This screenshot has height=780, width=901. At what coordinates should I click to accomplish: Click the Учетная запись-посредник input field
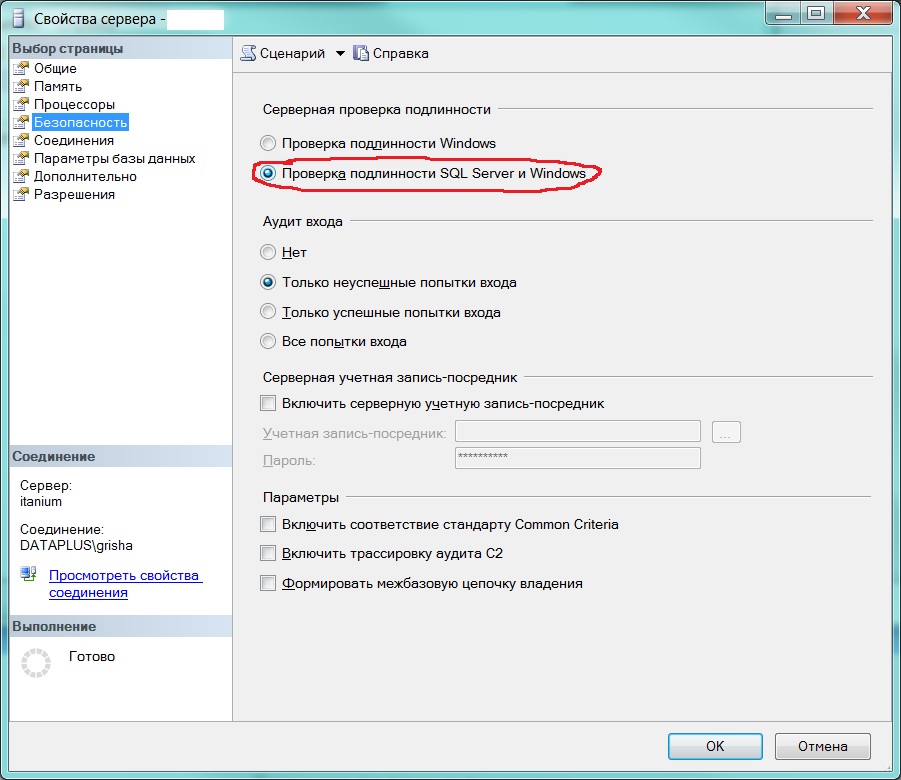pos(577,431)
